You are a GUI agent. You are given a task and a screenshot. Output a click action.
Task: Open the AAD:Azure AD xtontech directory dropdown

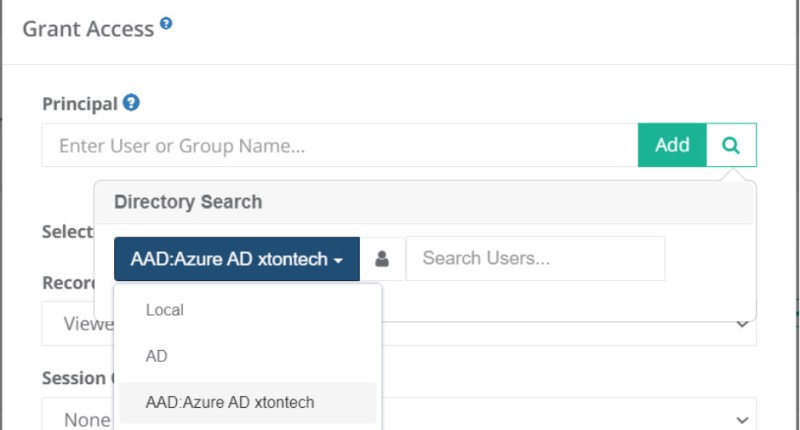237,259
